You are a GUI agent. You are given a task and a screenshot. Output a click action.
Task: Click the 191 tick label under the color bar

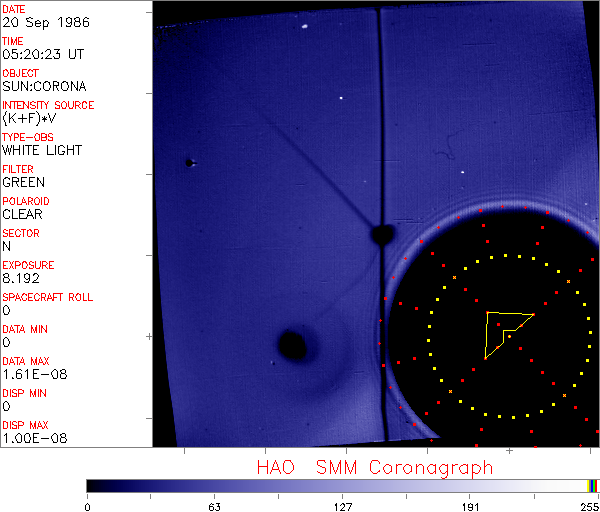pos(471,505)
